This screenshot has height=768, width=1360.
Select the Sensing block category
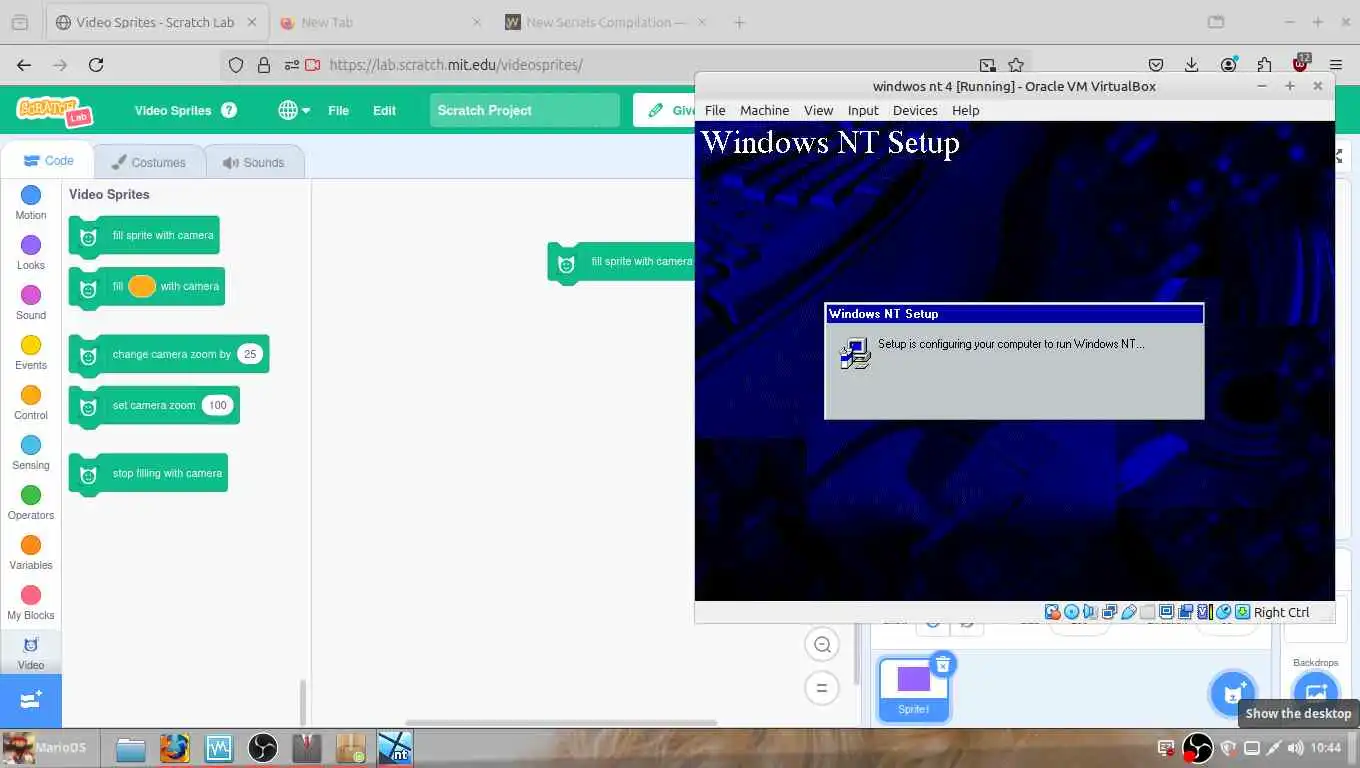(x=31, y=452)
